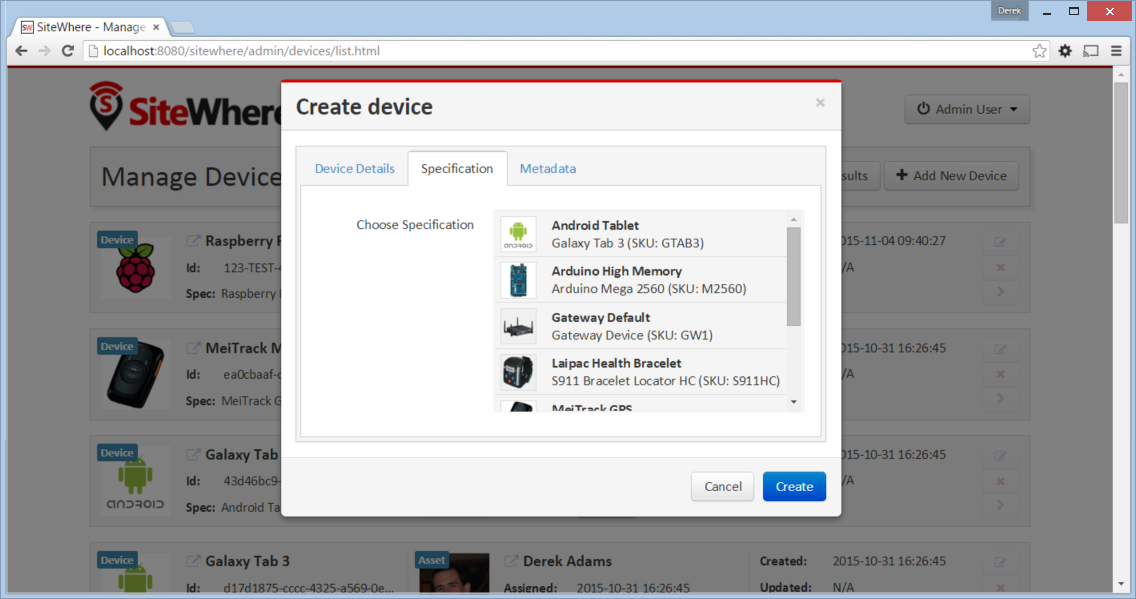Close the SiteWhere browser tab
The width and height of the screenshot is (1136, 599).
(x=156, y=28)
